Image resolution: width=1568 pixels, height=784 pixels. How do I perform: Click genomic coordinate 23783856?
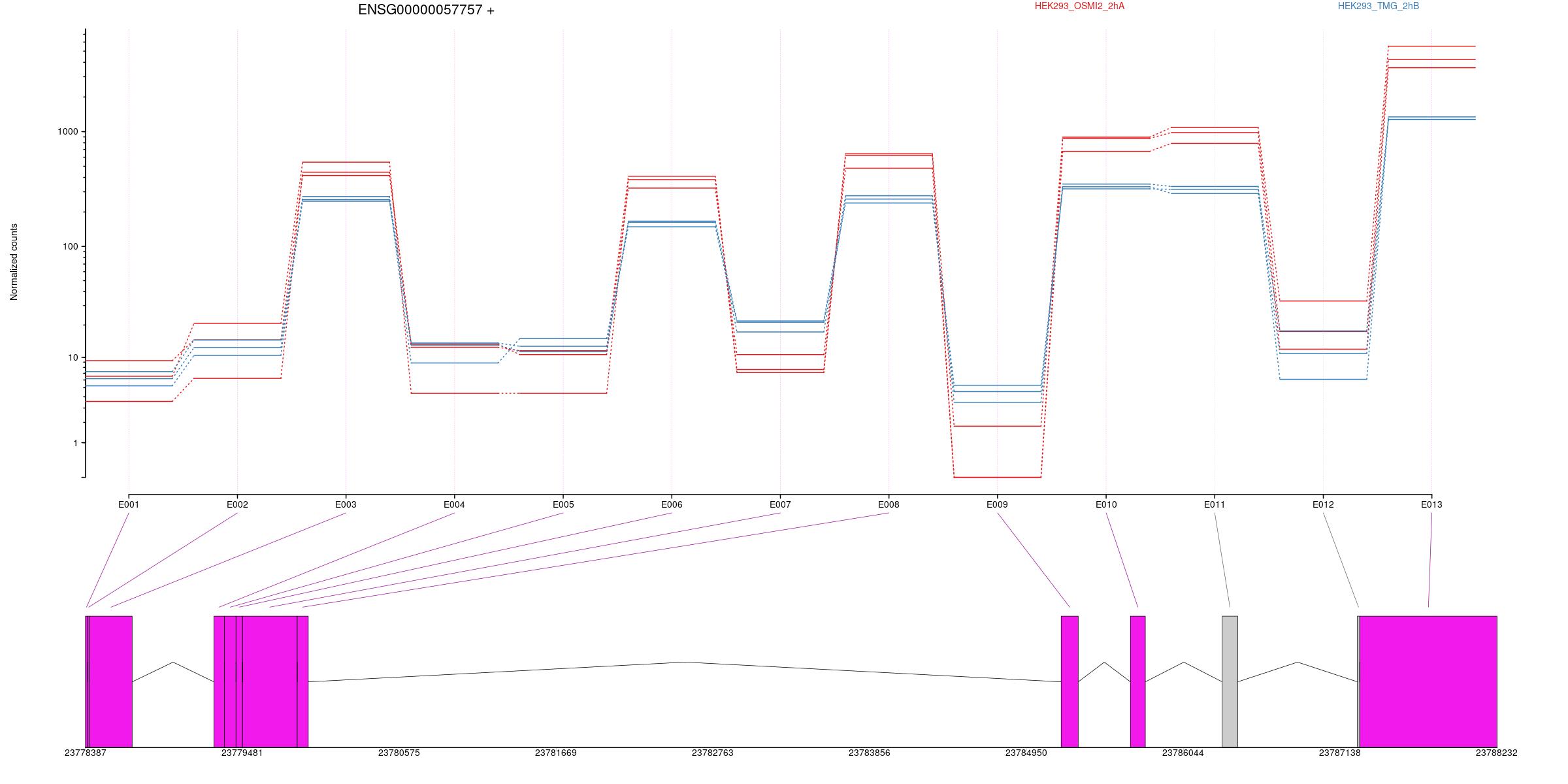point(870,753)
